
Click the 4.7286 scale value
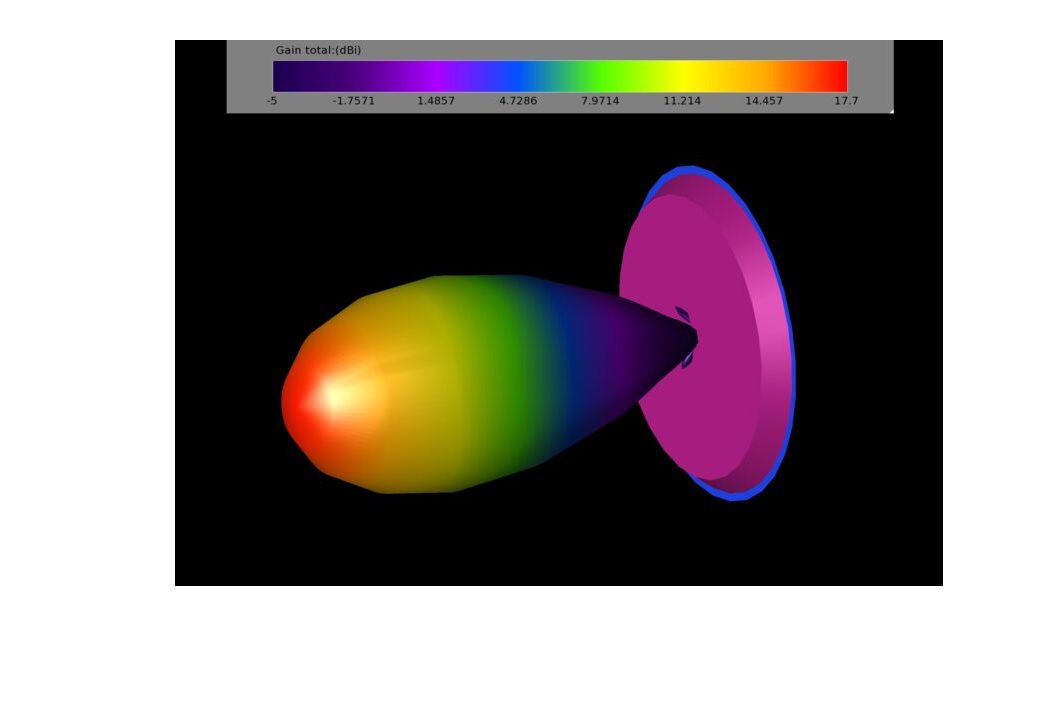click(518, 101)
